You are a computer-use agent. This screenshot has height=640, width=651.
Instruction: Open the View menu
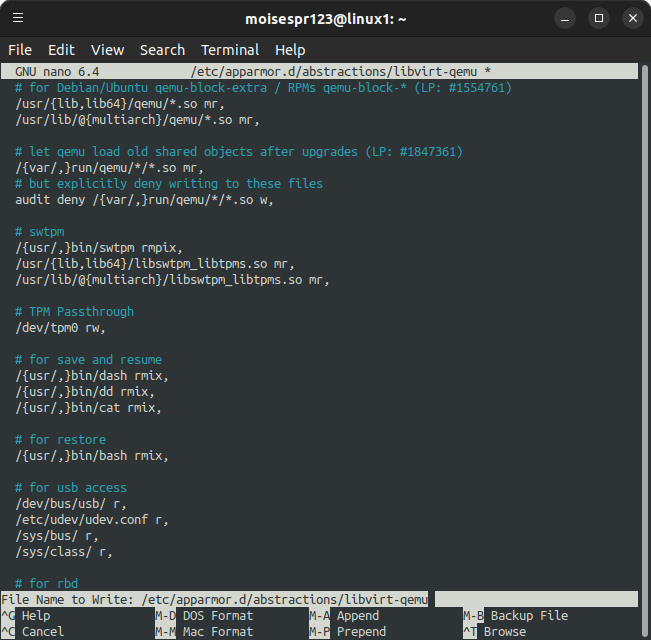(x=107, y=50)
